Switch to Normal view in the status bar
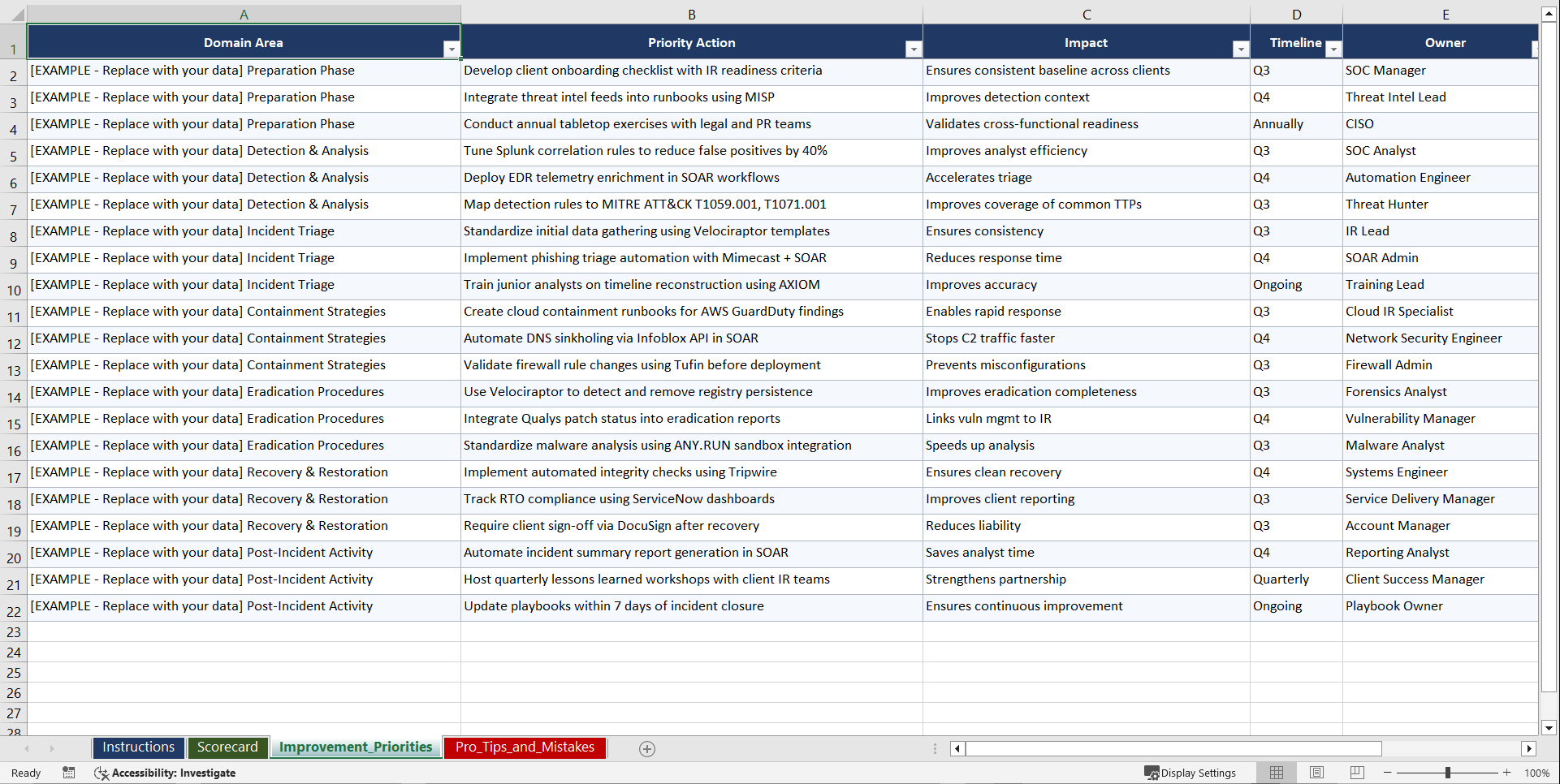 coord(1276,773)
